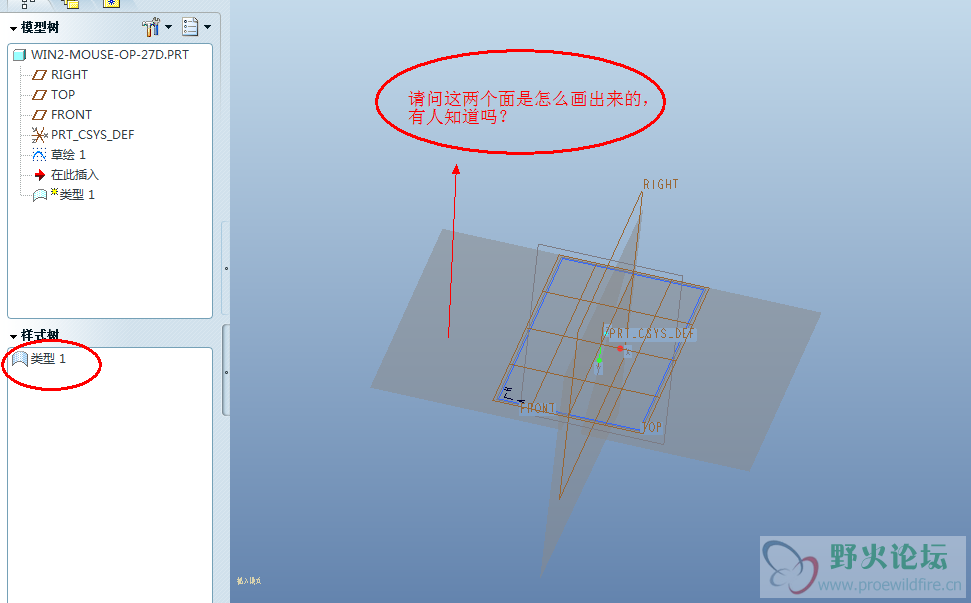Open the dropdown arrow beside the Show icon
971x603 pixels.
click(x=207, y=27)
